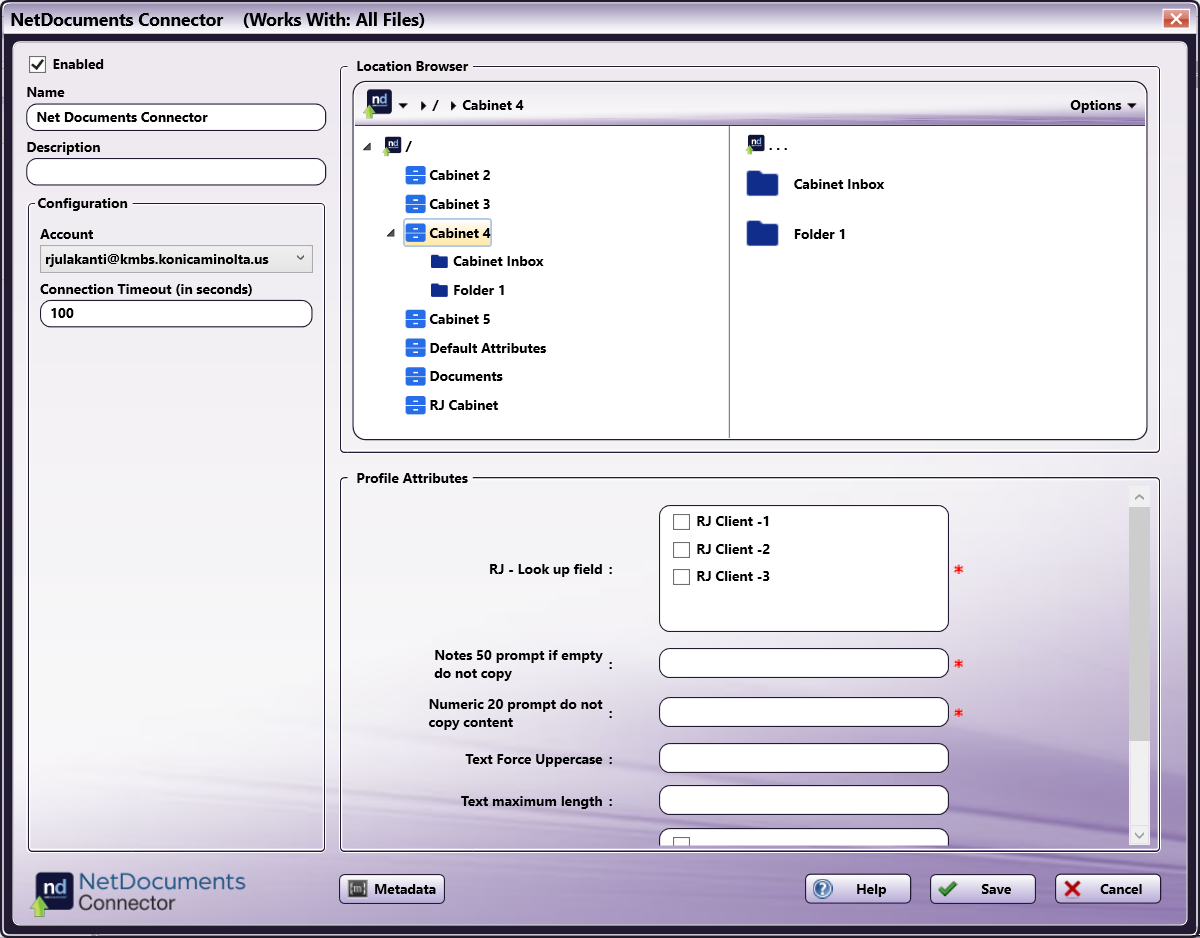The height and width of the screenshot is (938, 1200).
Task: Open the large Cabinet Inbox folder in the contents pane
Action: pos(763,184)
